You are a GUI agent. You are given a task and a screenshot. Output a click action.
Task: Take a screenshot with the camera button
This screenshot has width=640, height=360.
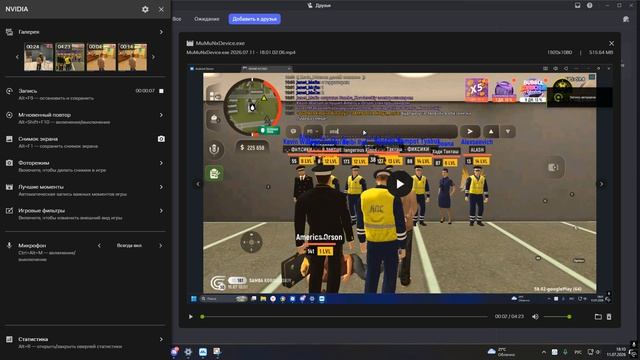pyautogui.click(x=161, y=139)
